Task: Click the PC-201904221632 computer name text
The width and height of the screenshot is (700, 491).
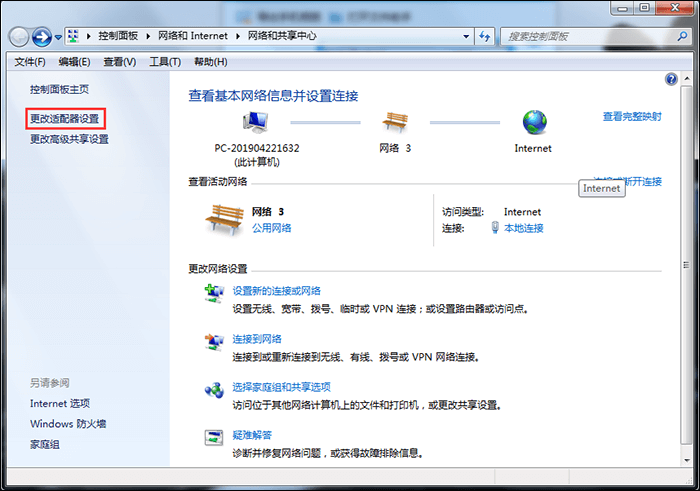Action: (257, 148)
